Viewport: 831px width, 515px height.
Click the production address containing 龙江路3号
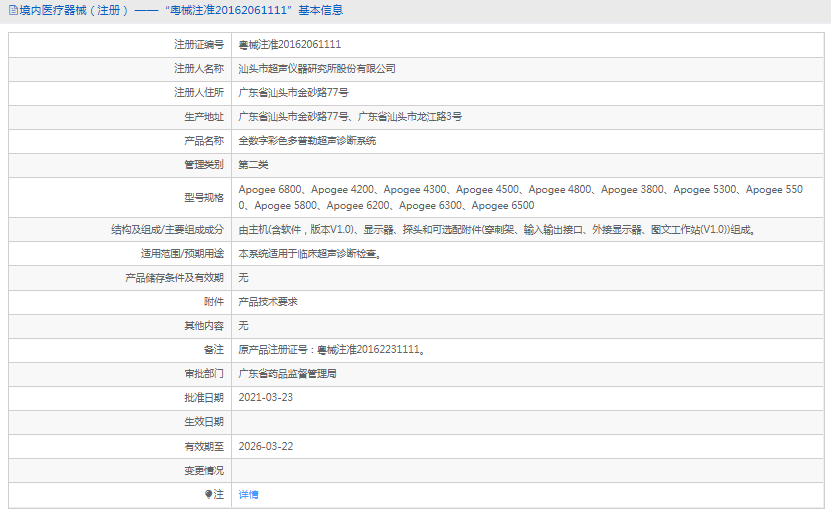tap(350, 117)
